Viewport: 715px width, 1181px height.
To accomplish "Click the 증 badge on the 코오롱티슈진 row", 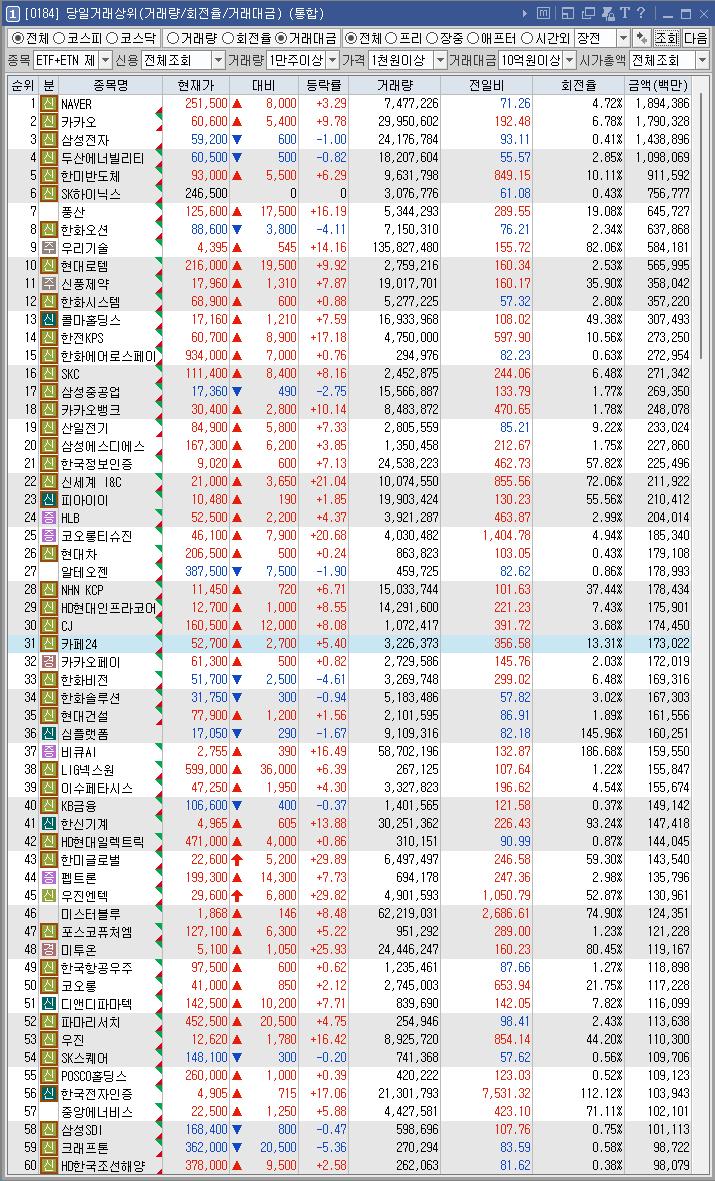I will (49, 536).
